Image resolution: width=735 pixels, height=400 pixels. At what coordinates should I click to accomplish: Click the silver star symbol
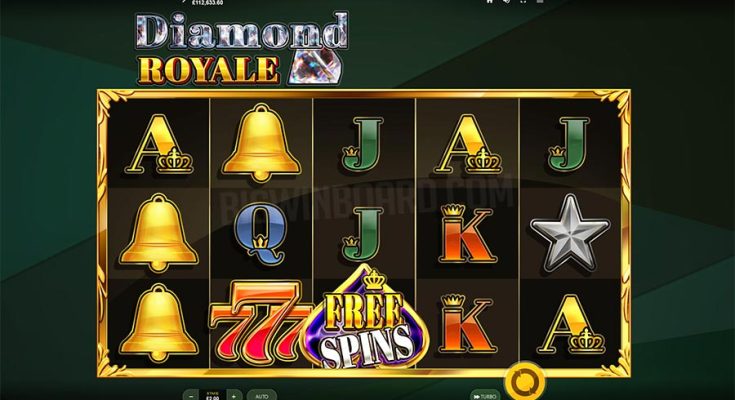pyautogui.click(x=570, y=233)
